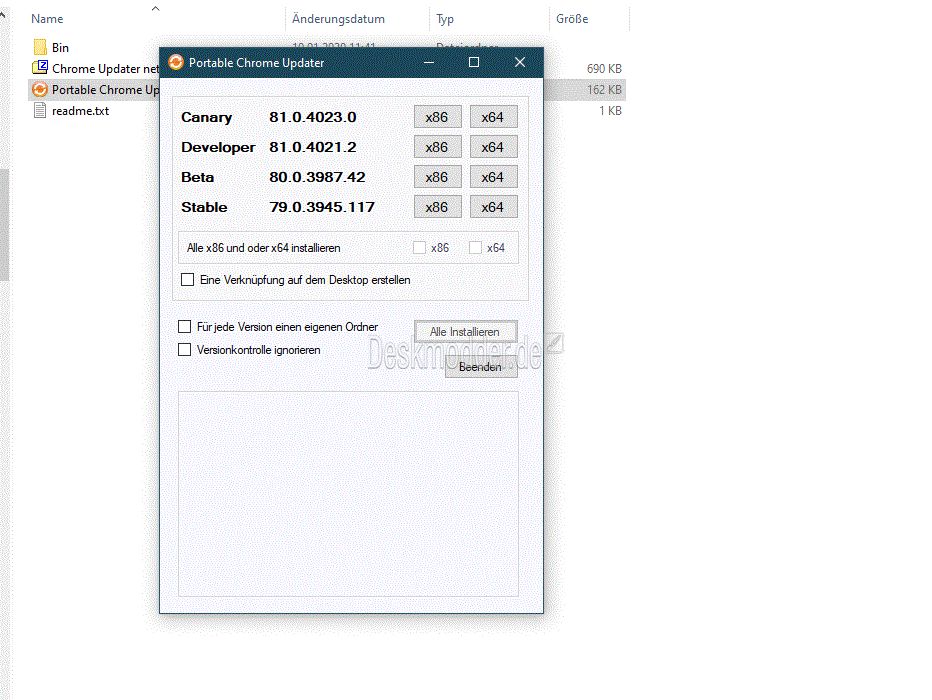932x700 pixels.
Task: Click the 'Alle x86 und oder x64 installieren' label
Action: point(264,248)
